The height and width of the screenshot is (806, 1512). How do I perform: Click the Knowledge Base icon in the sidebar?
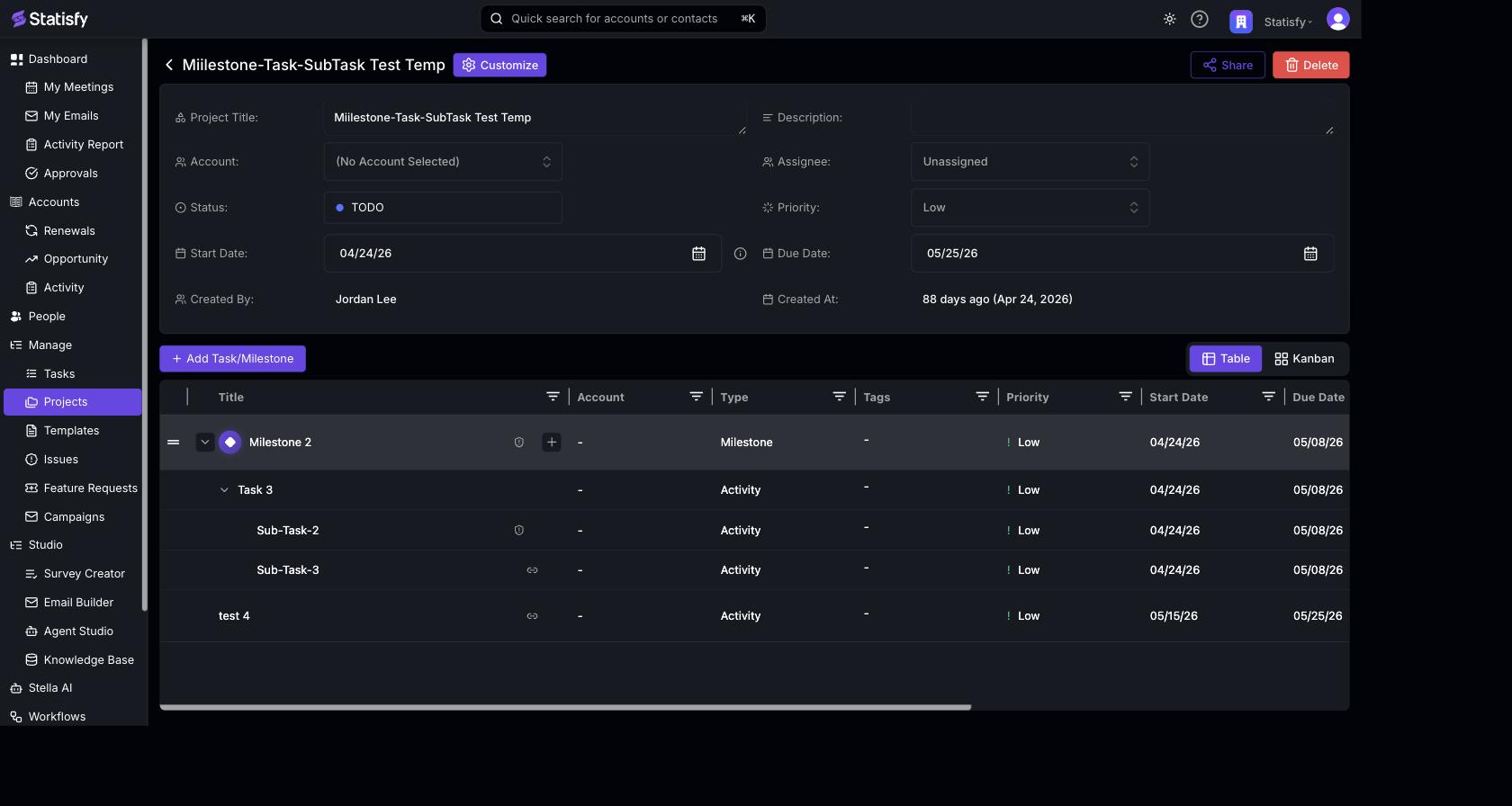tap(31, 660)
